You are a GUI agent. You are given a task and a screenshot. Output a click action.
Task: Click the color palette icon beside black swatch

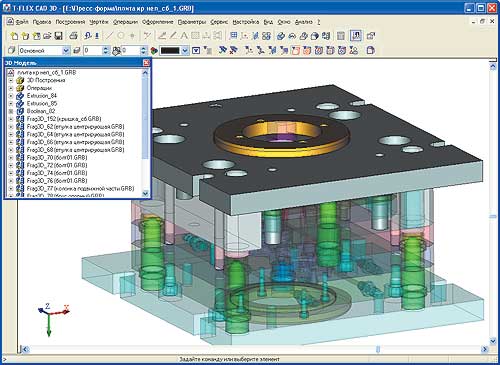[x=154, y=51]
